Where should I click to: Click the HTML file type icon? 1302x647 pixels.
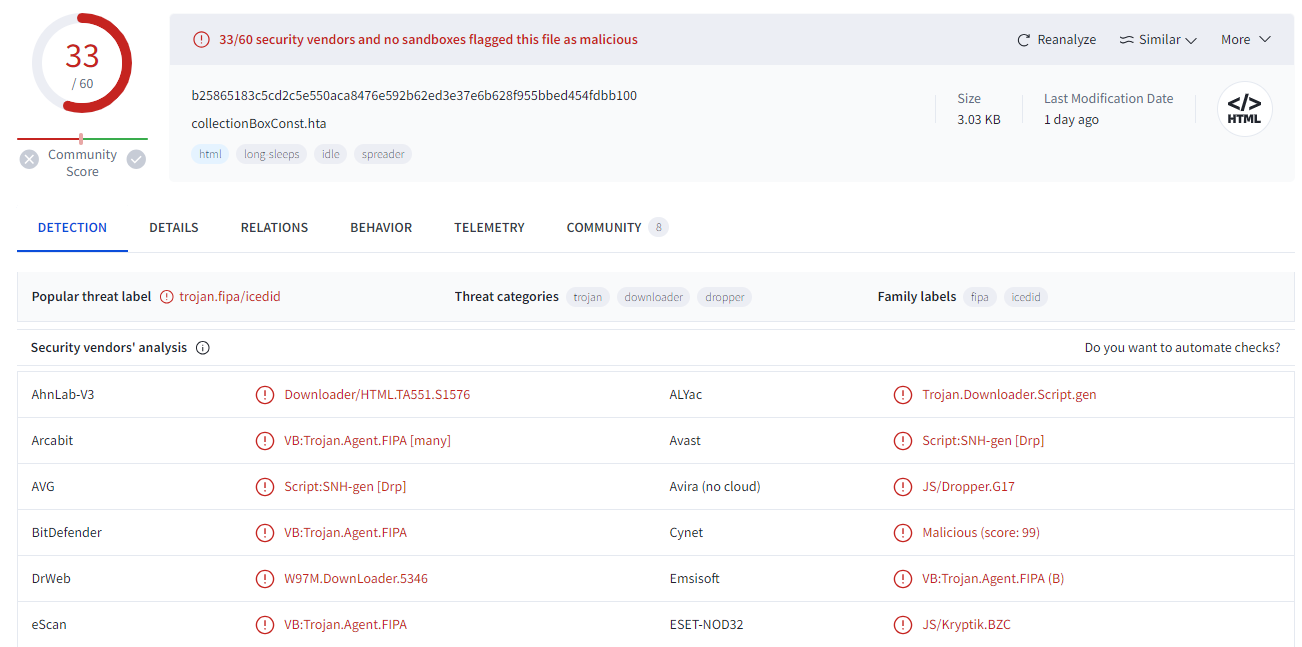(x=1244, y=109)
